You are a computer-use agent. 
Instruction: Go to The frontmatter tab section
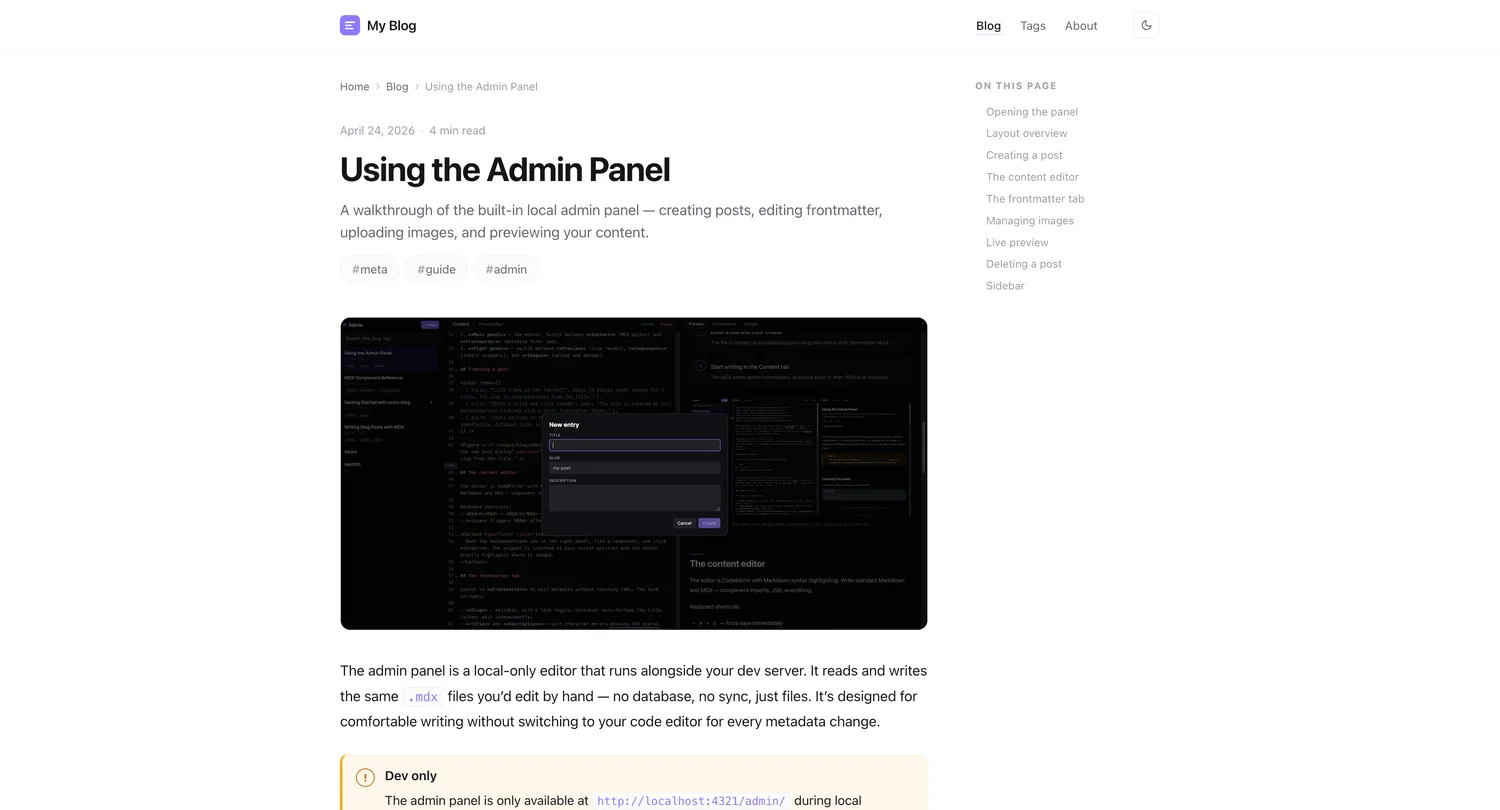click(x=1034, y=199)
